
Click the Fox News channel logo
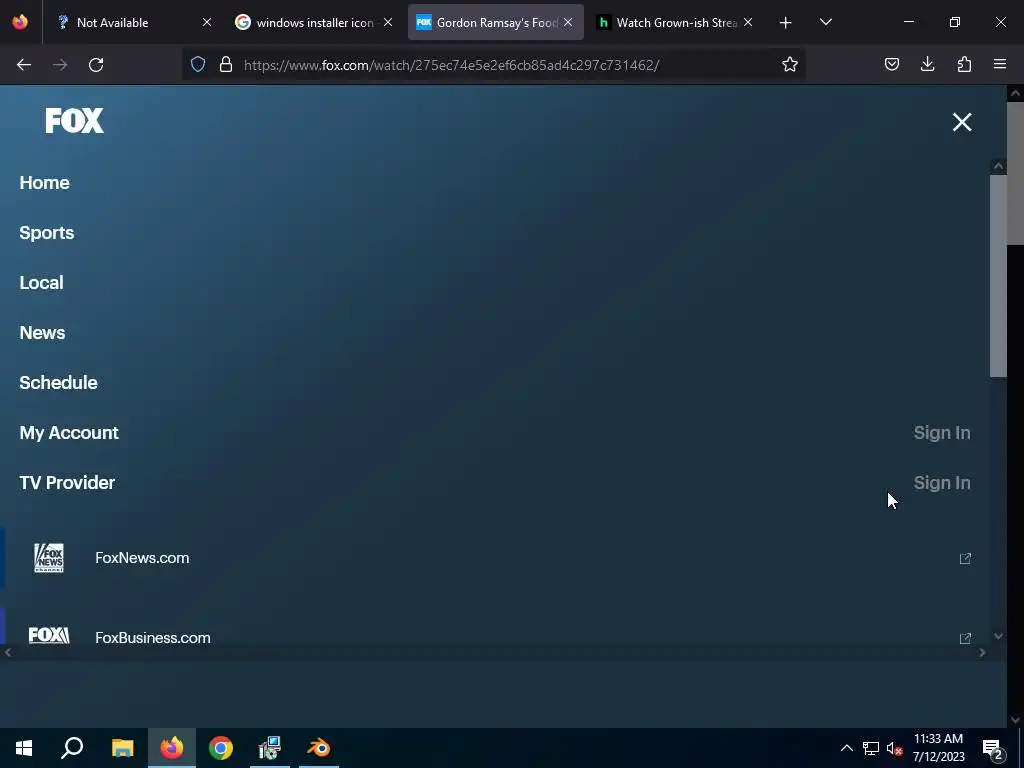pyautogui.click(x=49, y=558)
